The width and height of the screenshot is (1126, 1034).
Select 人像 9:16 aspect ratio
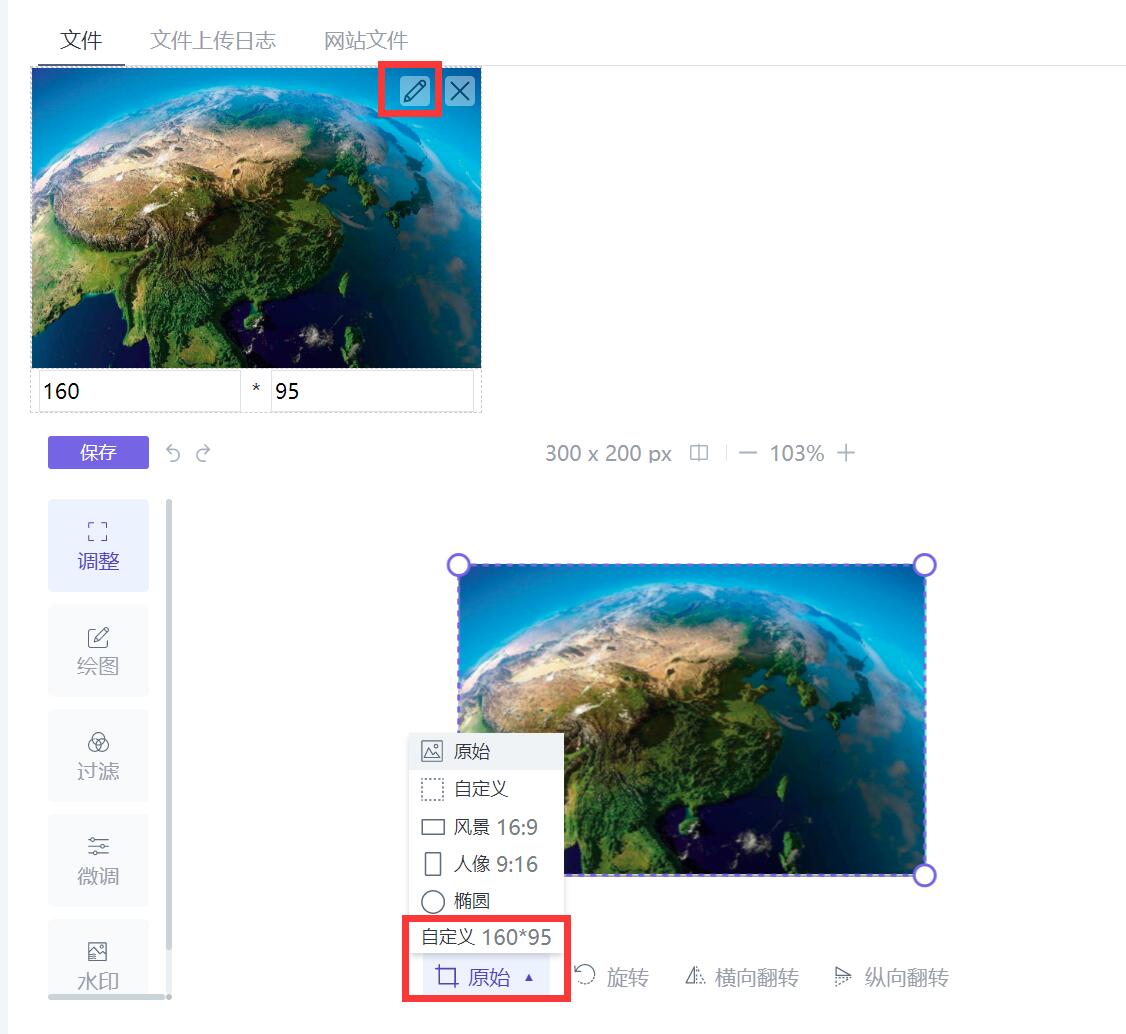(x=480, y=864)
